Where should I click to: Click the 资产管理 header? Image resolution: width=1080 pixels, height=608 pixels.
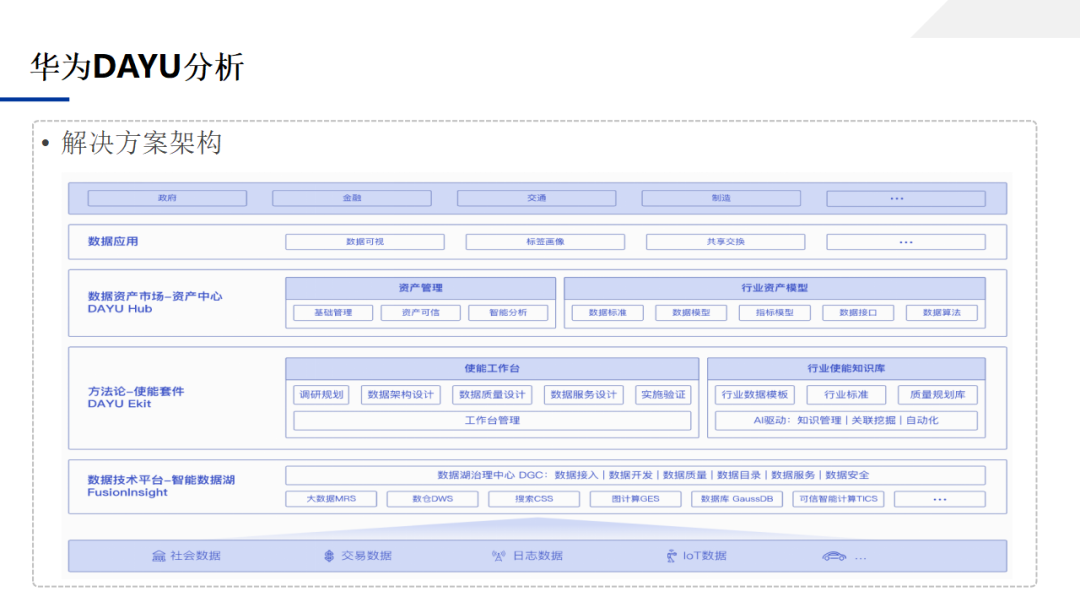point(421,288)
